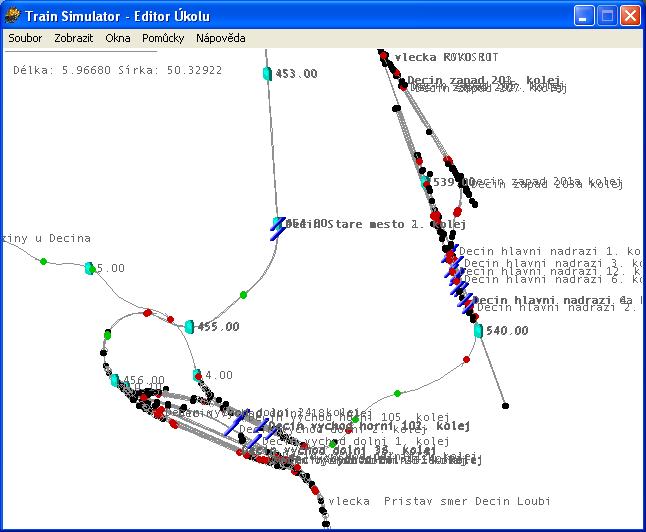Open the Pomůcky menu
Image resolution: width=646 pixels, height=532 pixels.
click(x=163, y=38)
